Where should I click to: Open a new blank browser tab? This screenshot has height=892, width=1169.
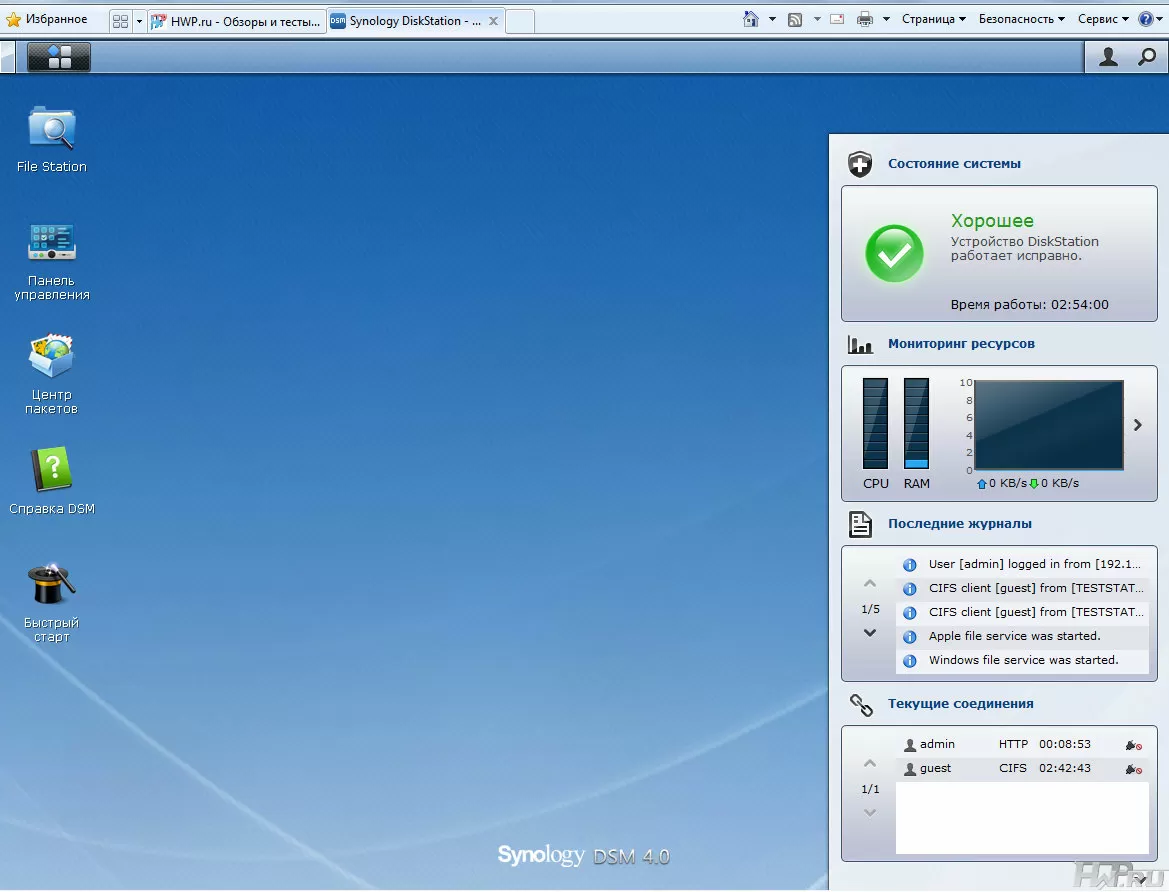pos(520,22)
